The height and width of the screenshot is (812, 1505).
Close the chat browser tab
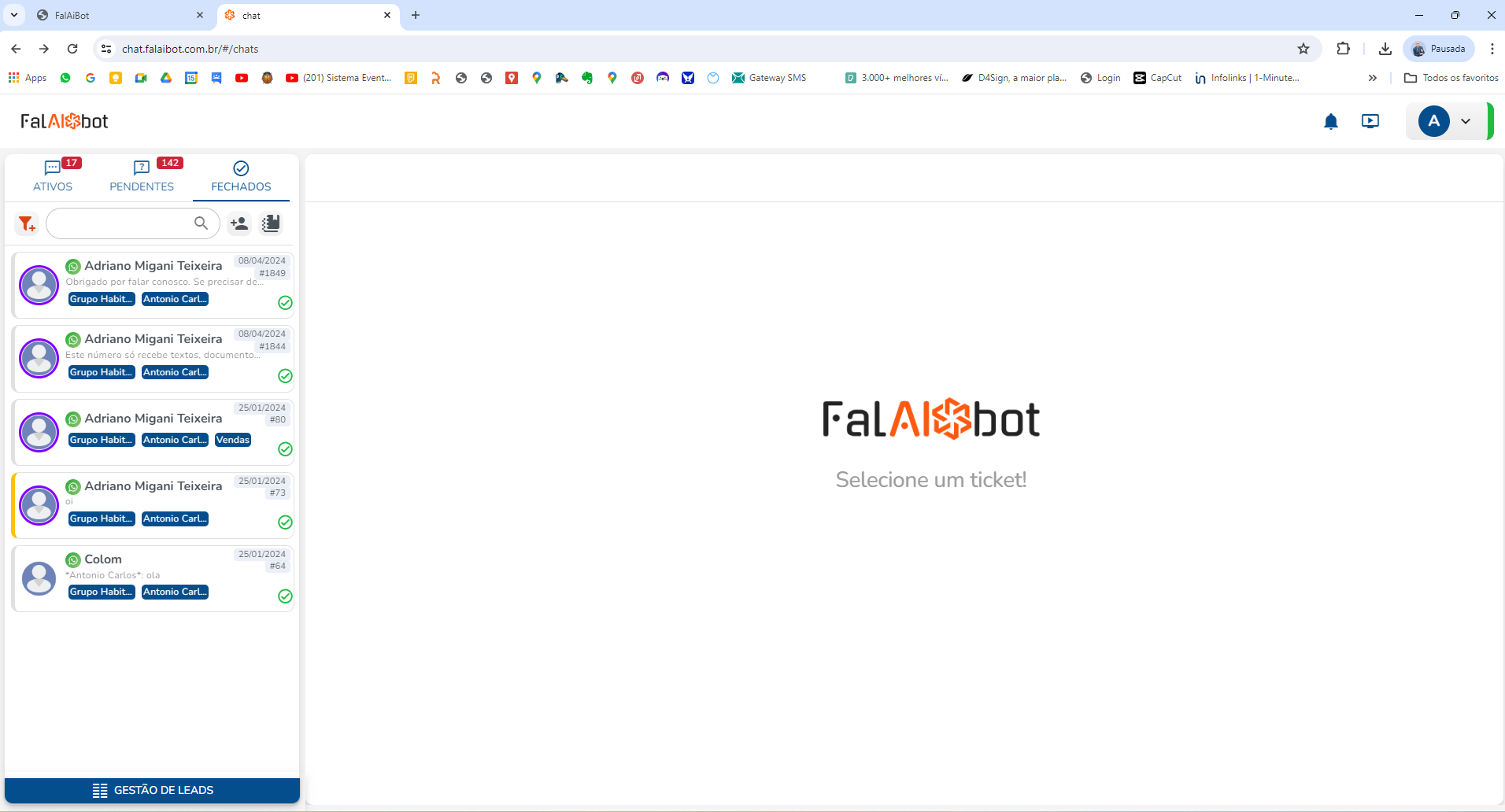[387, 15]
